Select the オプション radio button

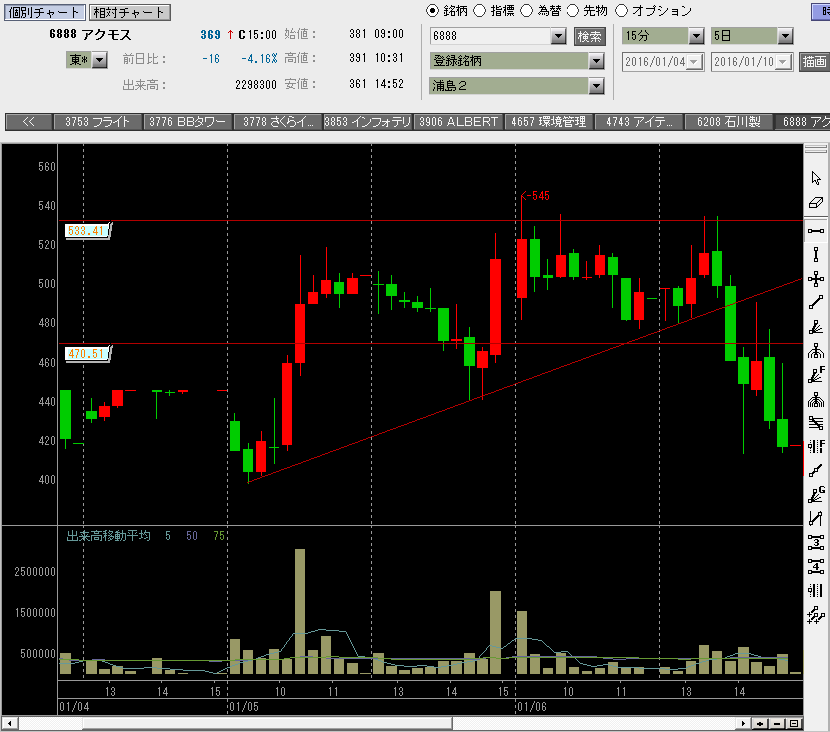click(x=621, y=11)
